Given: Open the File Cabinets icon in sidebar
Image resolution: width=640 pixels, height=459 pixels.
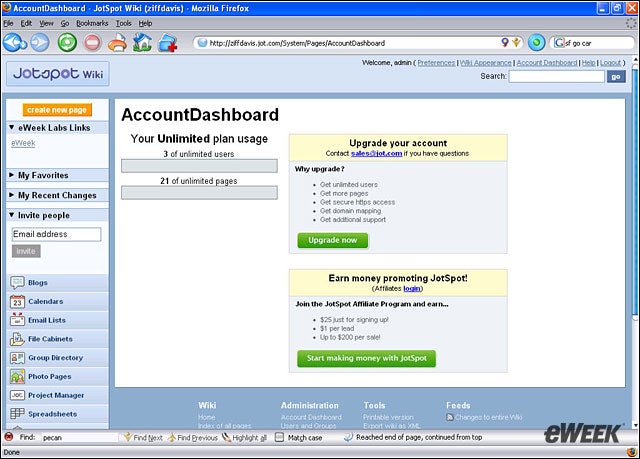Looking at the screenshot, I should click(17, 339).
